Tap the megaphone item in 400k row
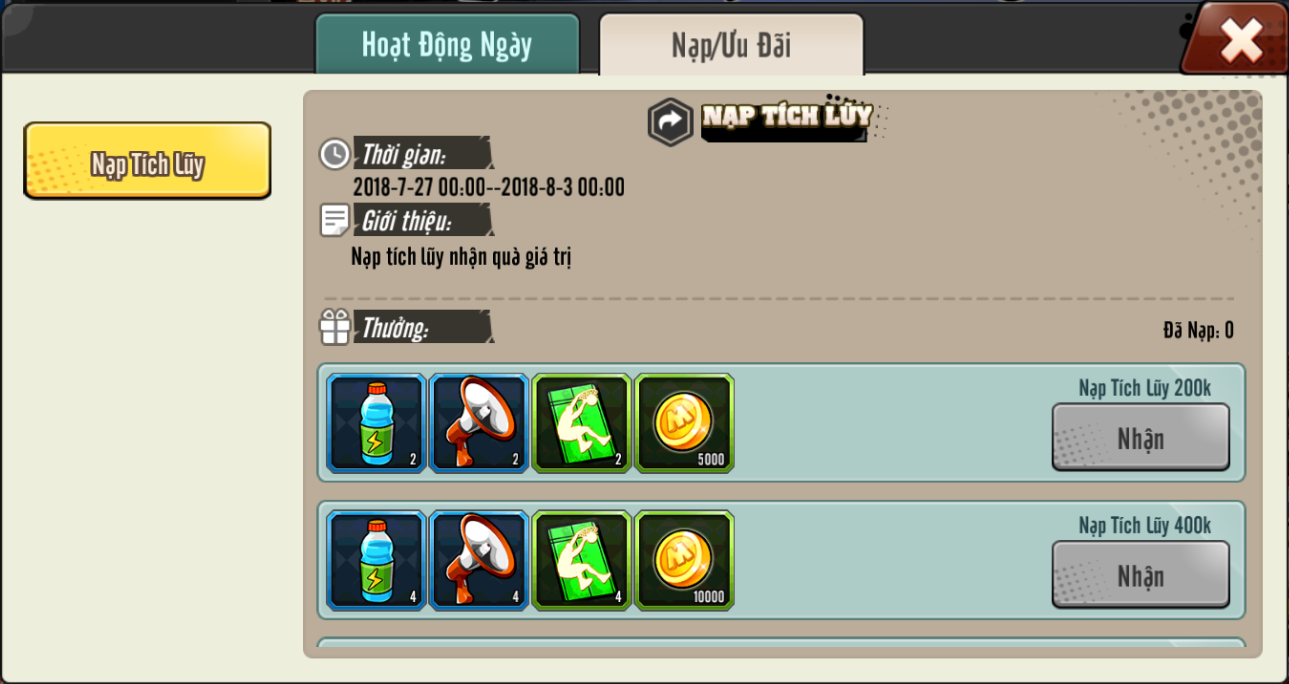This screenshot has height=684, width=1289. 479,561
